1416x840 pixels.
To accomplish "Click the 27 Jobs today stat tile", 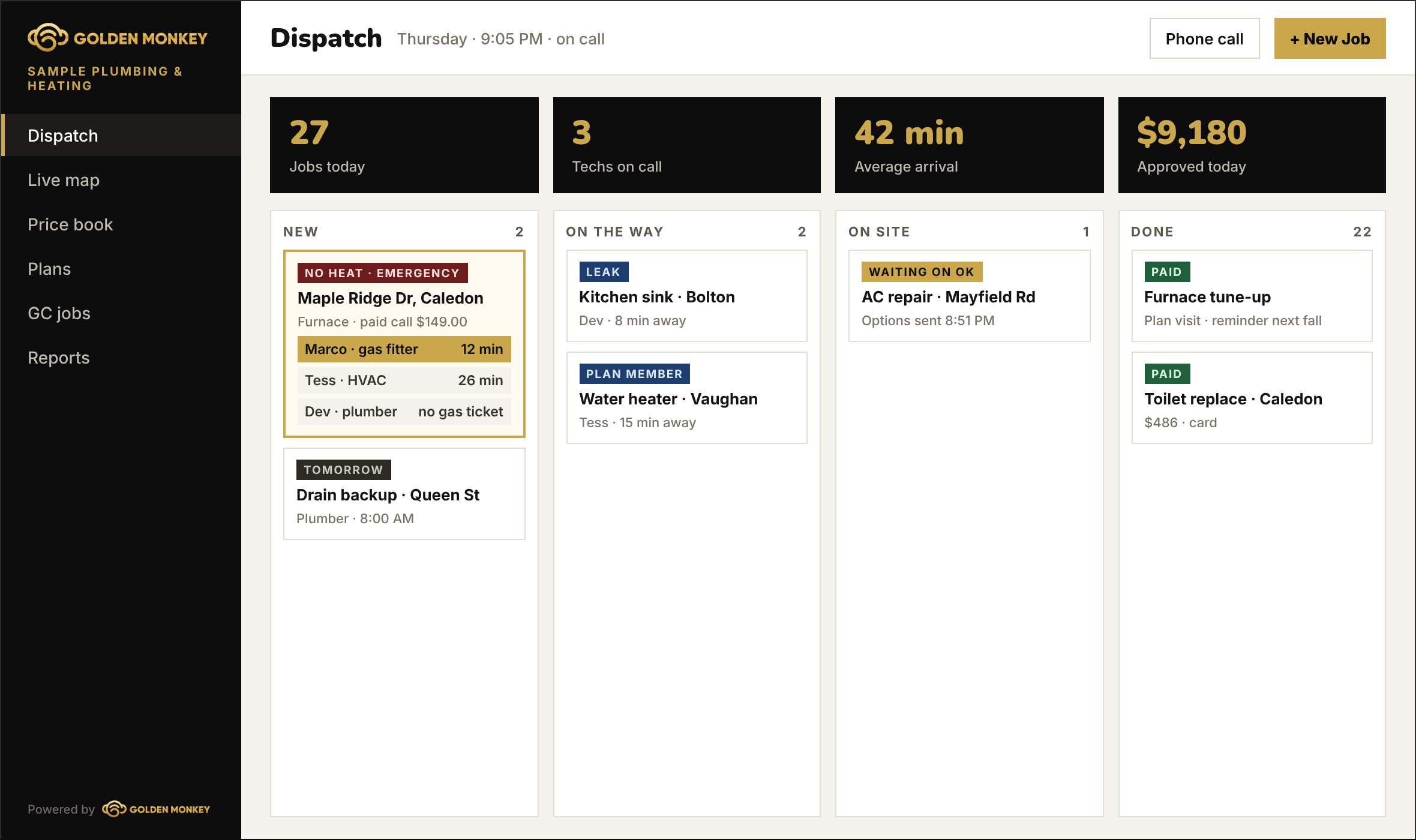I will [x=404, y=145].
